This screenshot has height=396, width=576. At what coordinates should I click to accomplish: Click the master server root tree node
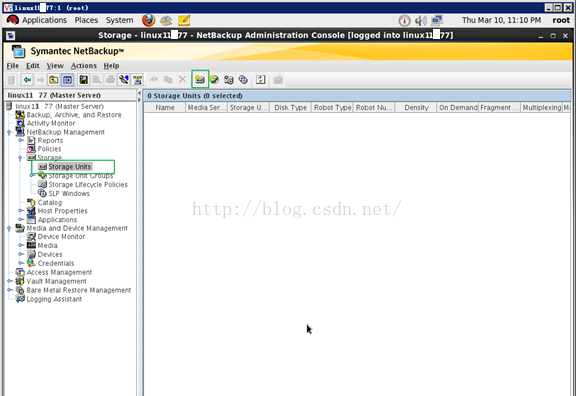pyautogui.click(x=60, y=106)
